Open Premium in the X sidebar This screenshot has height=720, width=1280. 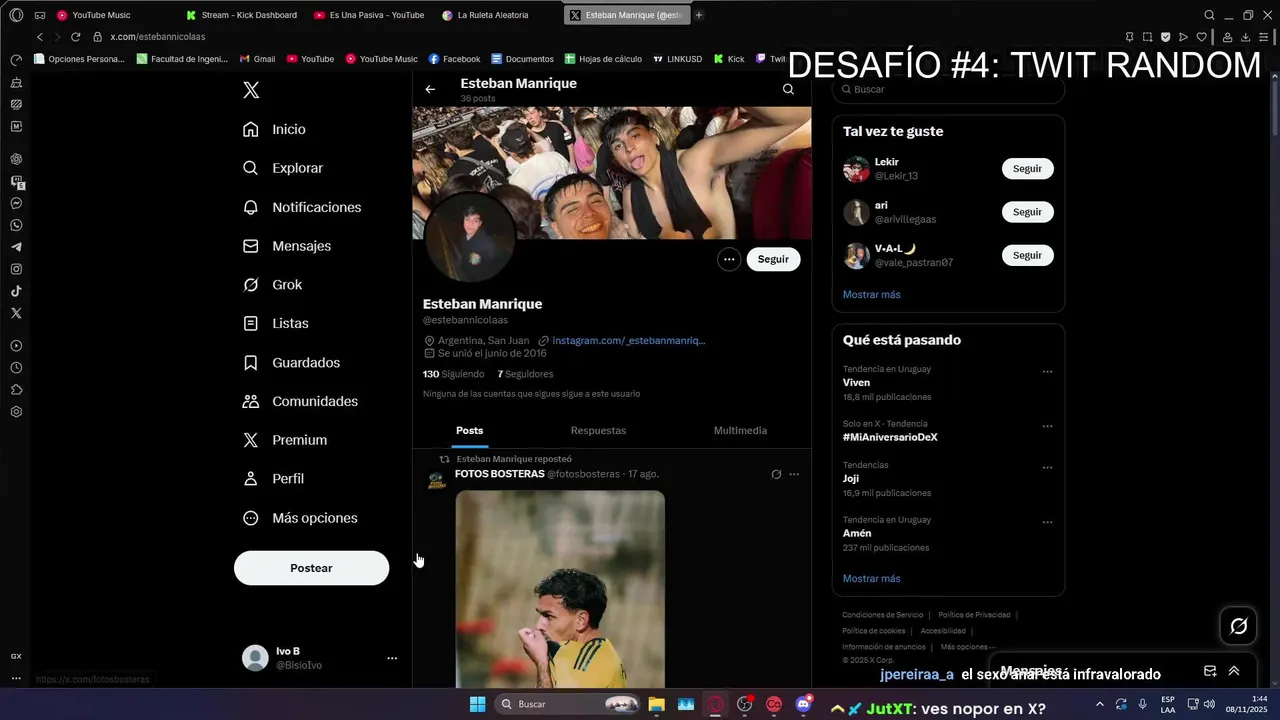tap(285, 440)
